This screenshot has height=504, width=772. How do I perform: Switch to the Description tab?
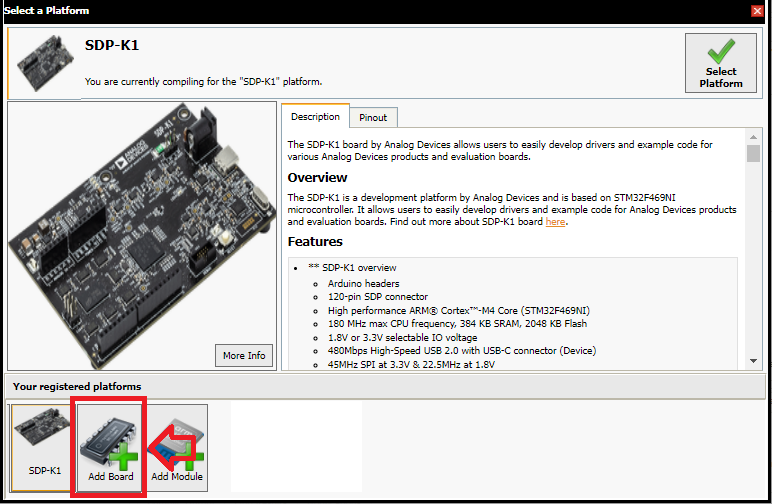[315, 117]
